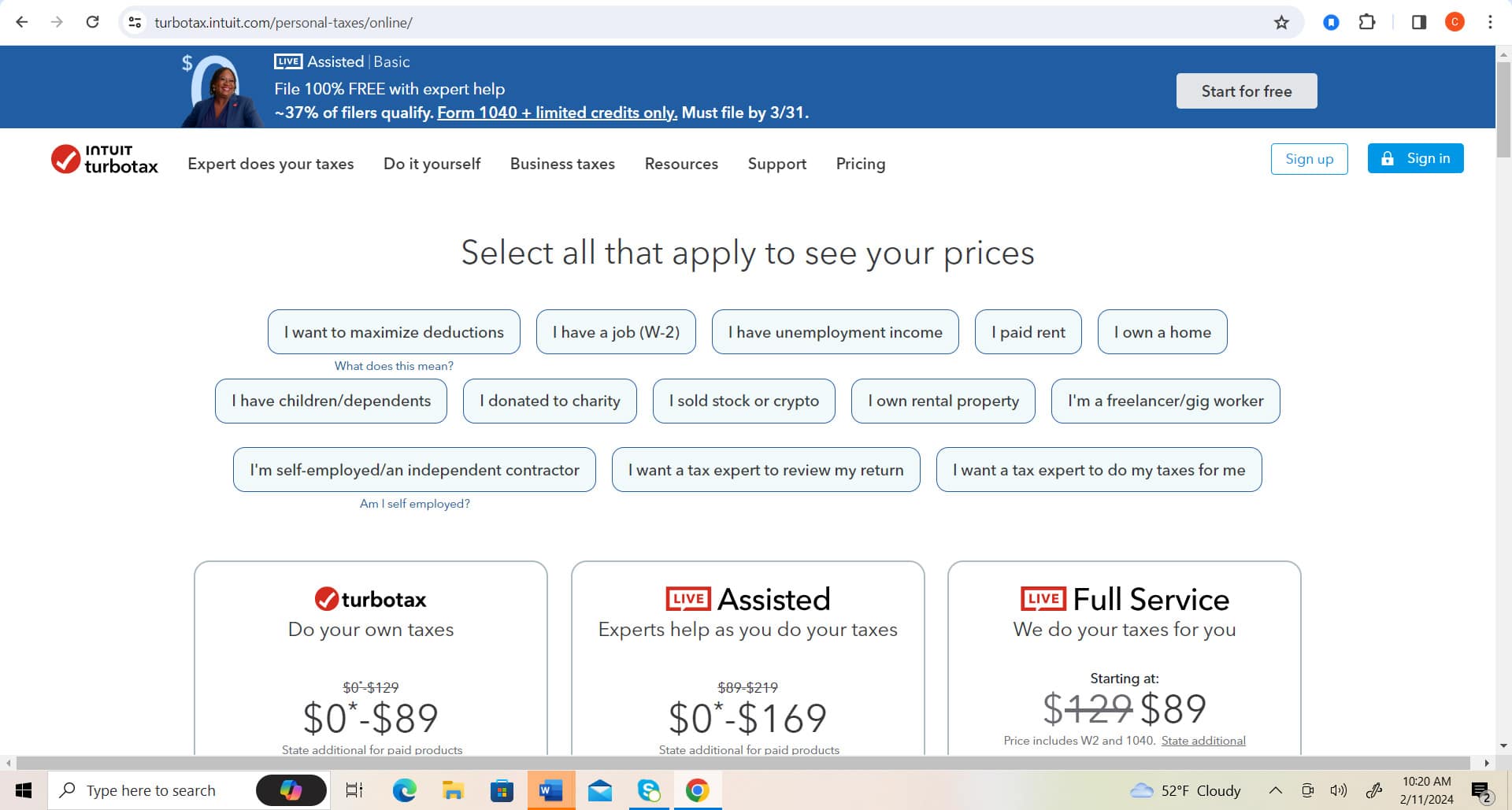Go to the Pricing page
1512x810 pixels.
click(x=861, y=164)
